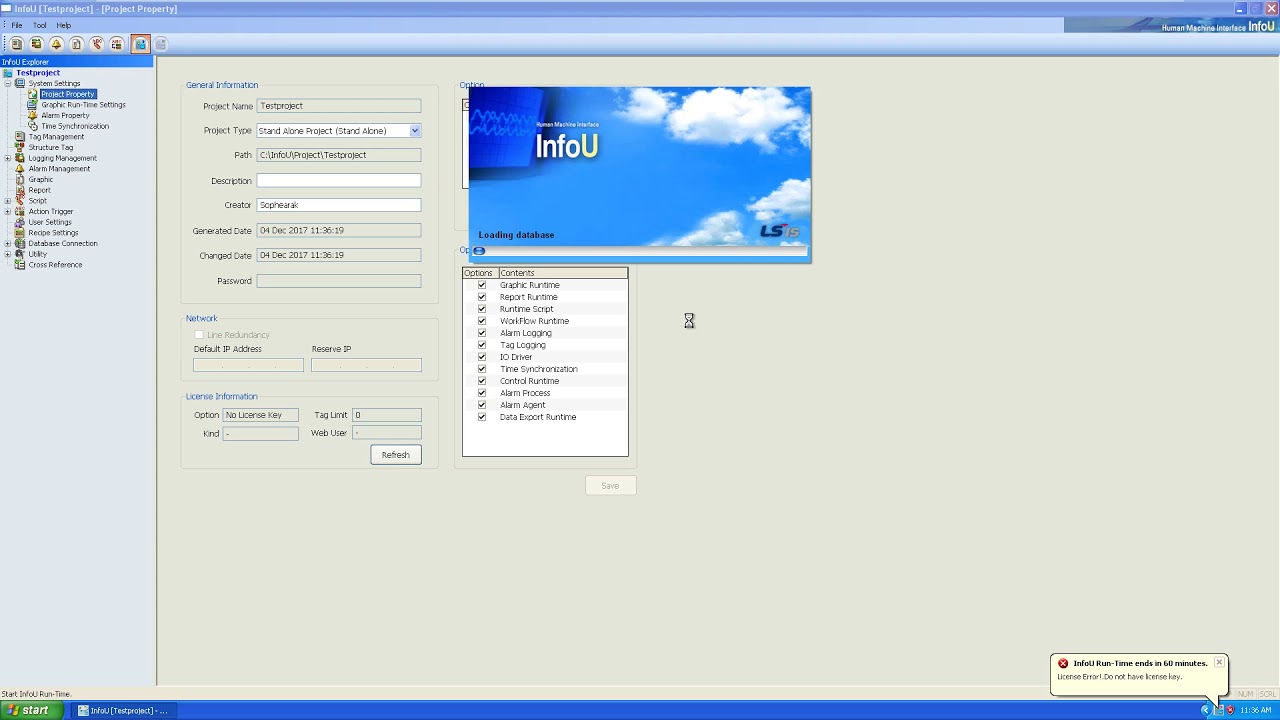Open the Help menu
The width and height of the screenshot is (1280, 720).
point(64,25)
